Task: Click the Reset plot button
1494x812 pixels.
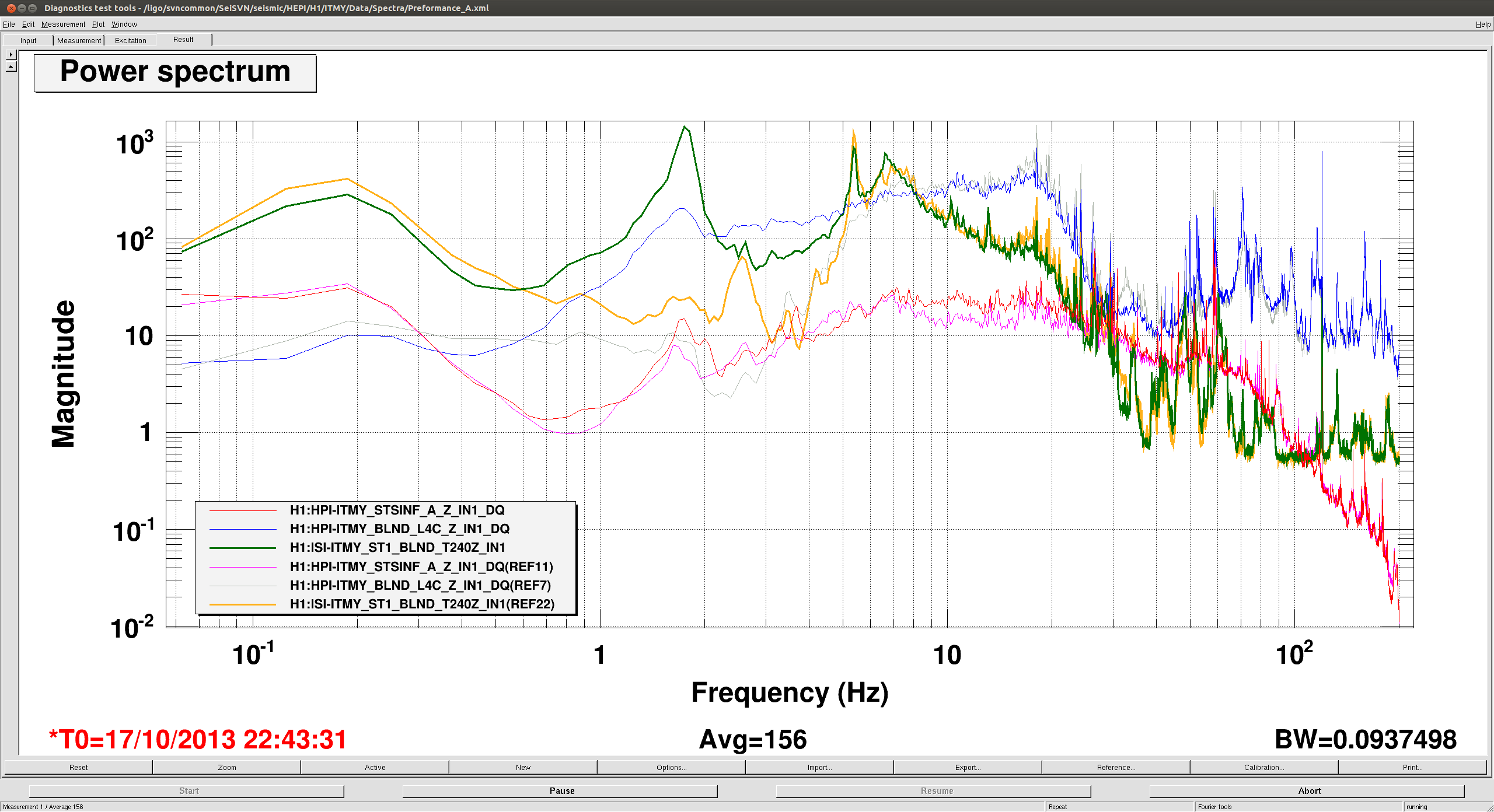Action: point(78,767)
